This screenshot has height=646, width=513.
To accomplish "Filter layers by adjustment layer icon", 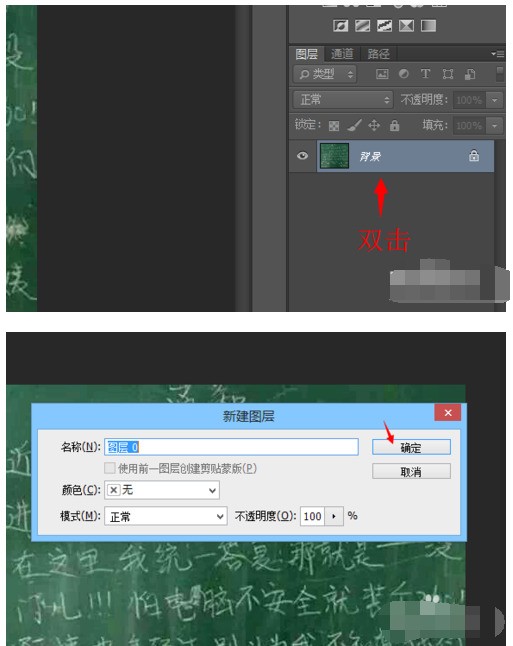I will click(x=404, y=74).
